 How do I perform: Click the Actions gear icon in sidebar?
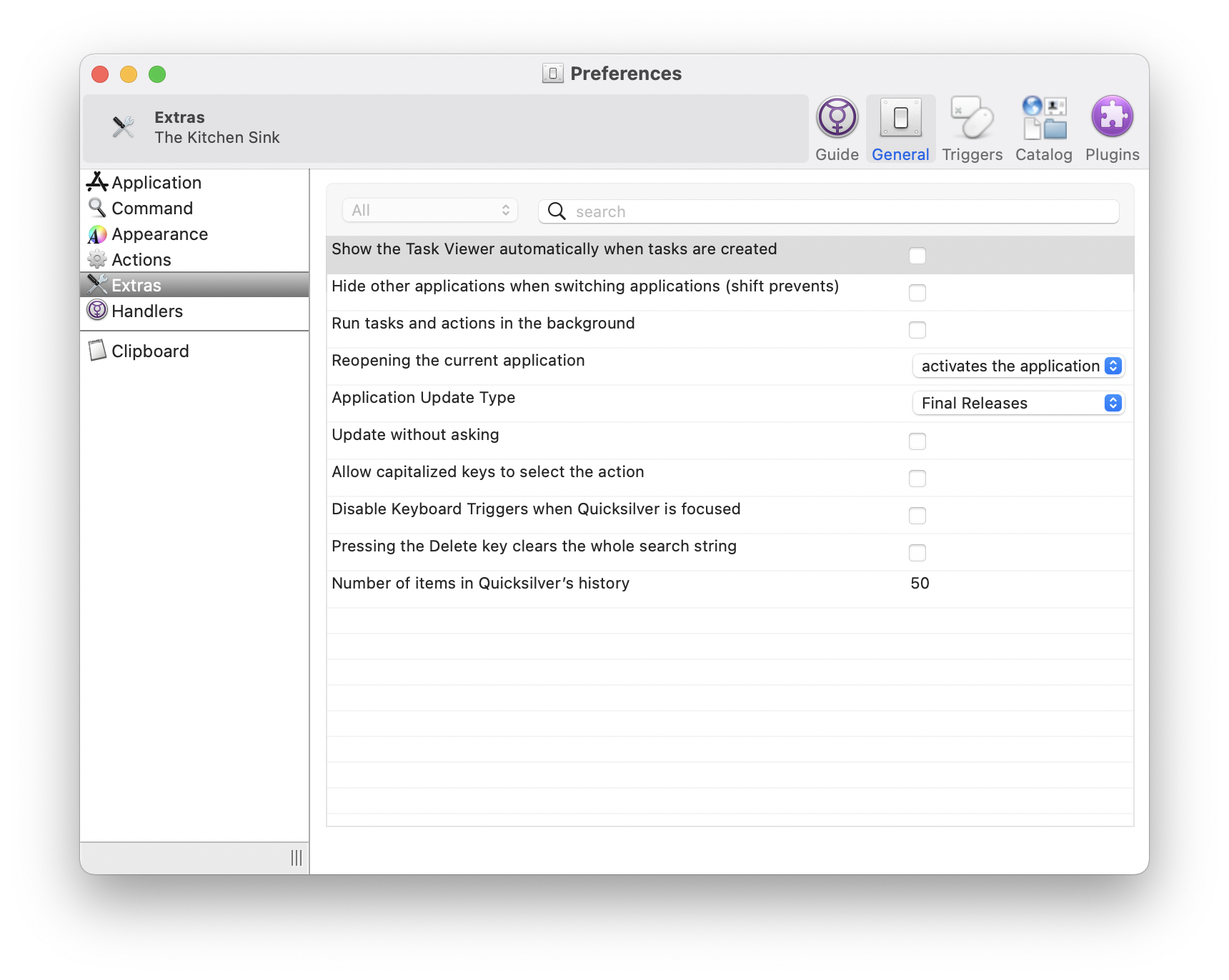coord(97,259)
